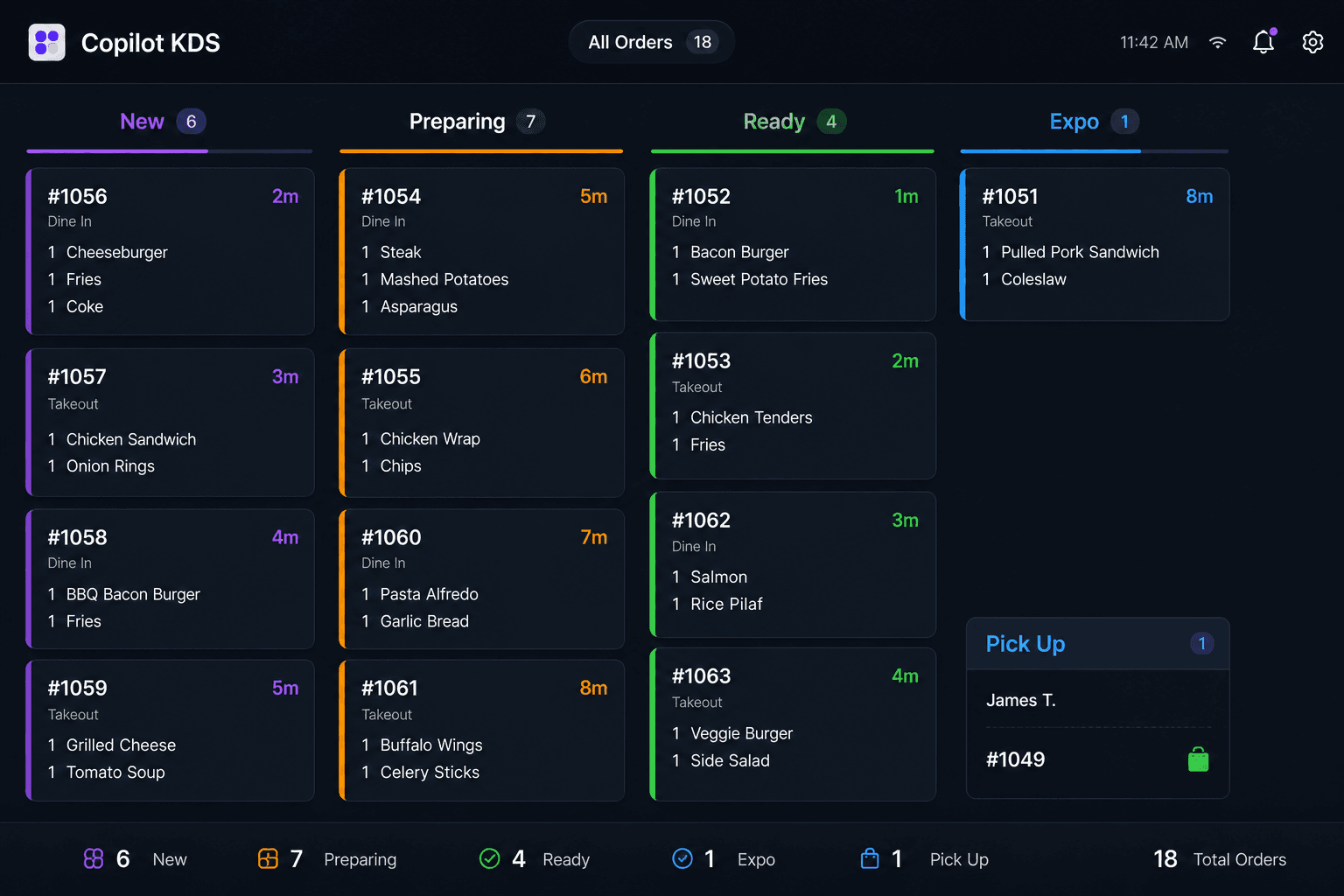This screenshot has height=896, width=1344.
Task: Click the Pulled Pork Sandwich item
Action: [x=1071, y=252]
